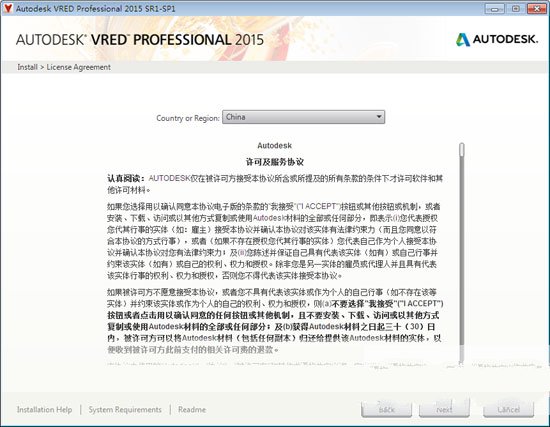The image size is (550, 427).
Task: Open the Country or Region combo box
Action: (303, 117)
